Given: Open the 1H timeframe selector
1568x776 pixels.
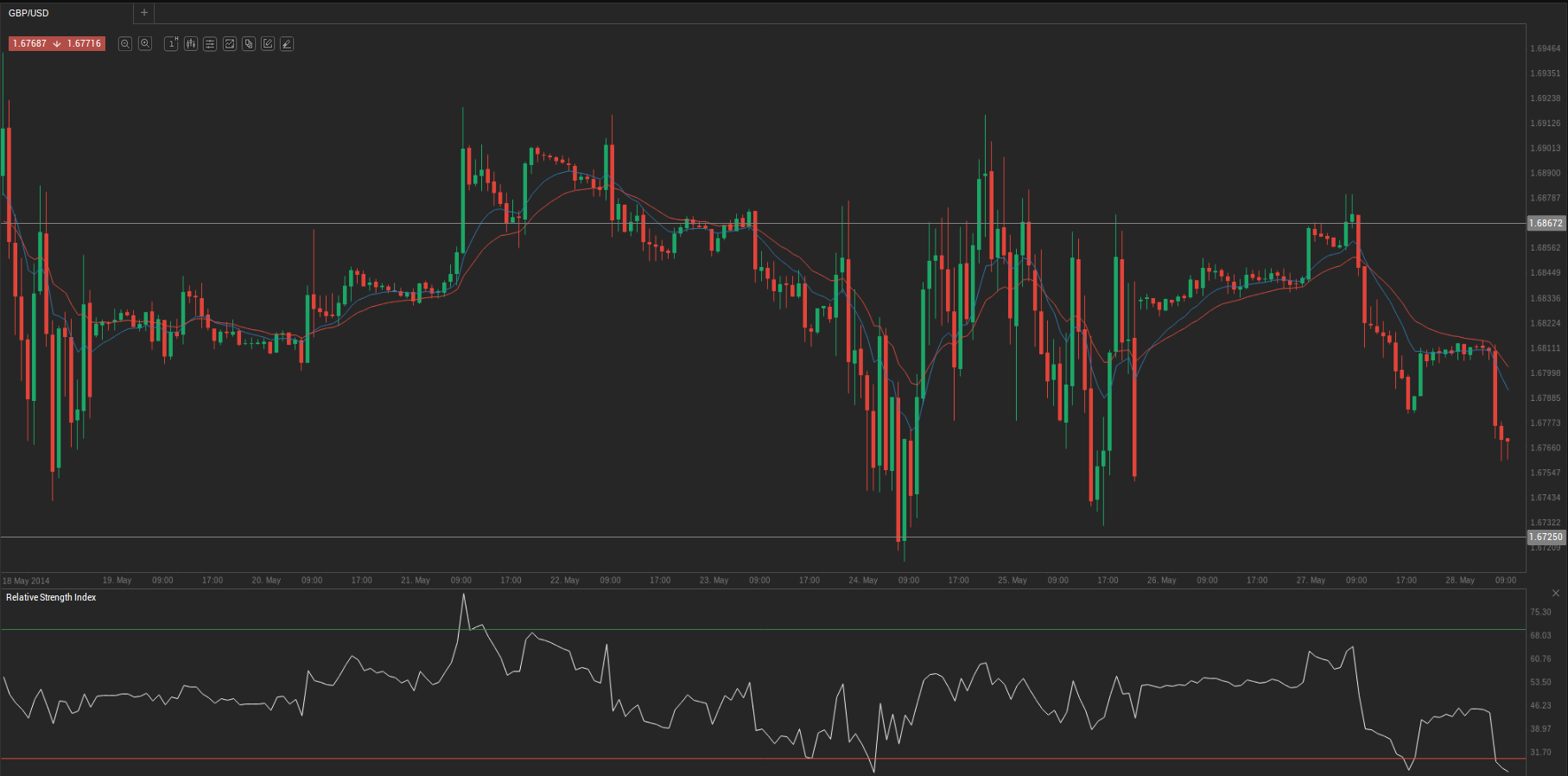Looking at the screenshot, I should coord(171,43).
